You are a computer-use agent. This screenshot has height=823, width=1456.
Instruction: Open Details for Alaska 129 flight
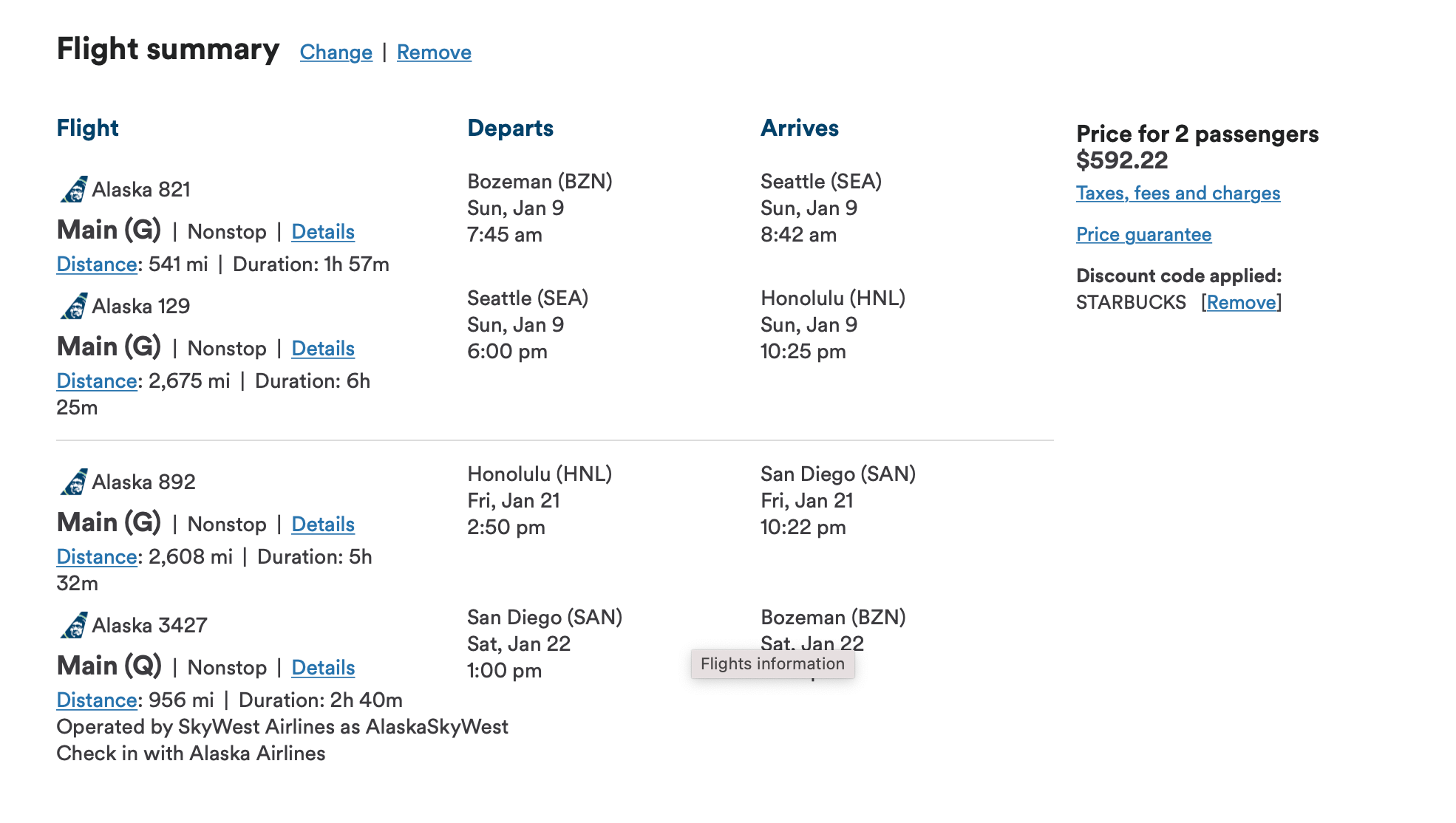(x=323, y=349)
